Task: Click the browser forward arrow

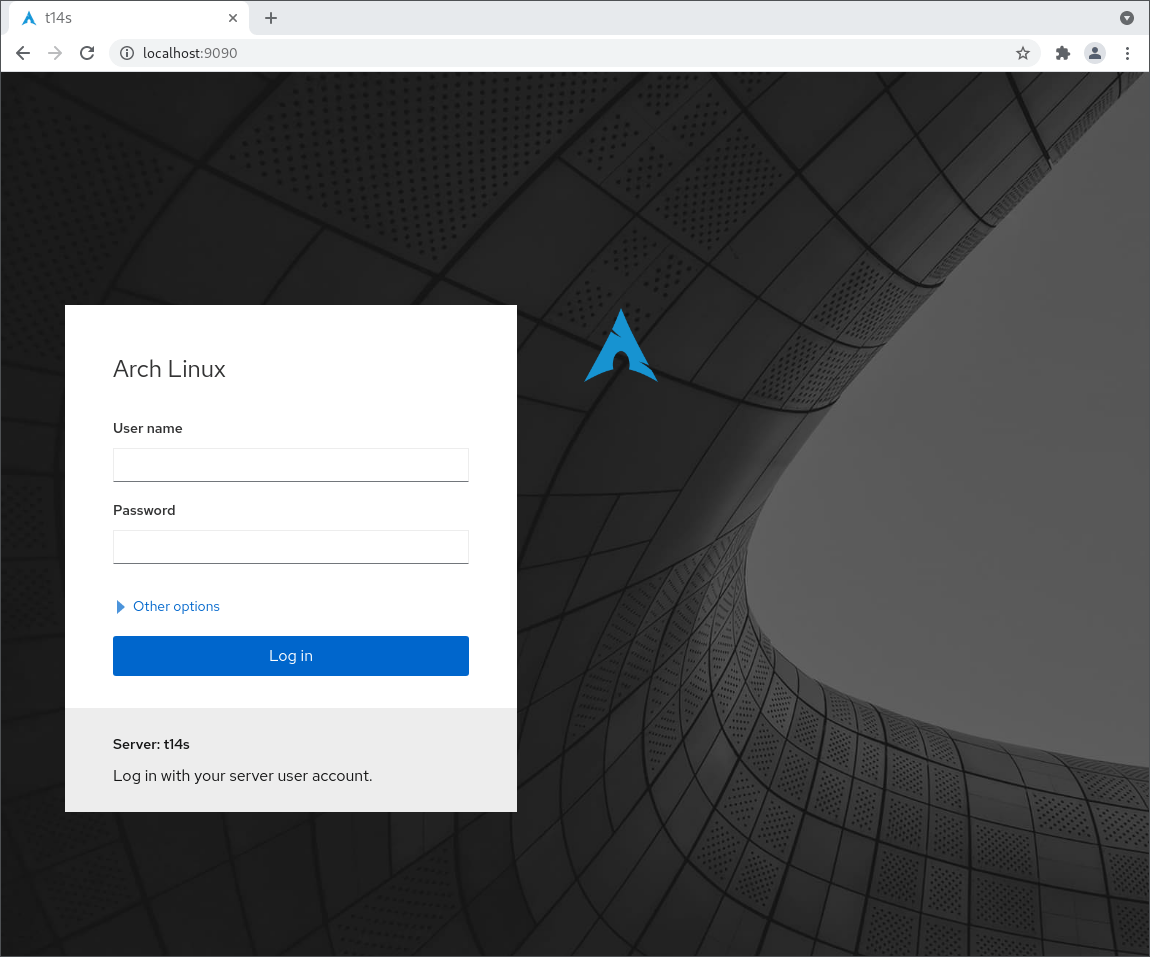Action: 55,53
